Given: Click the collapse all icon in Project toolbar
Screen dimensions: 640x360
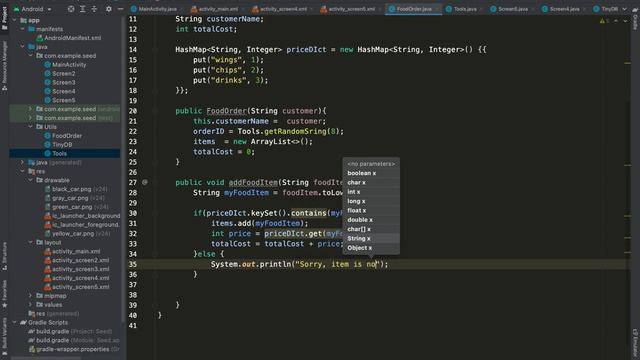Looking at the screenshot, I should [94, 9].
